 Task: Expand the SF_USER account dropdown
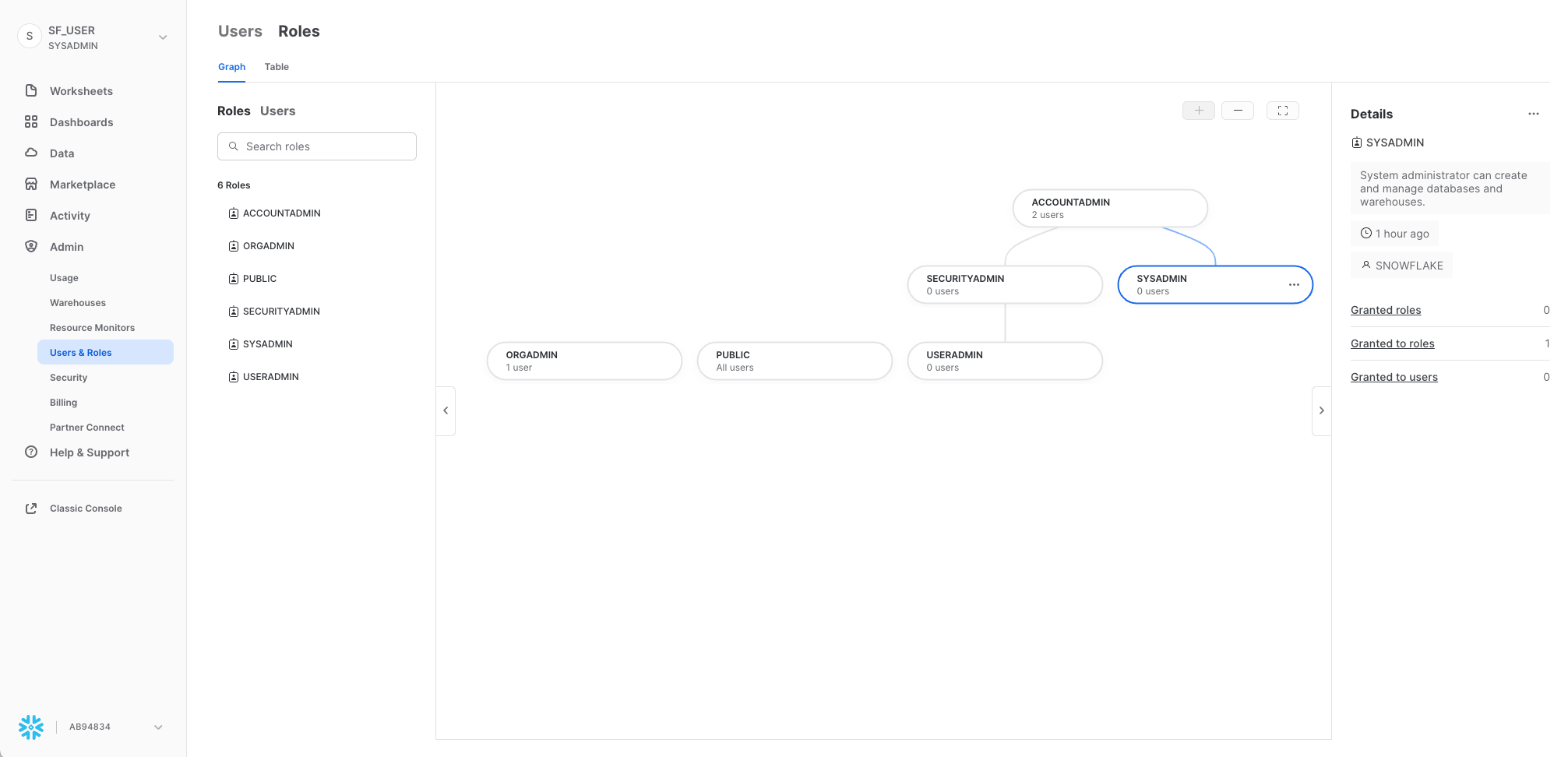coord(163,37)
